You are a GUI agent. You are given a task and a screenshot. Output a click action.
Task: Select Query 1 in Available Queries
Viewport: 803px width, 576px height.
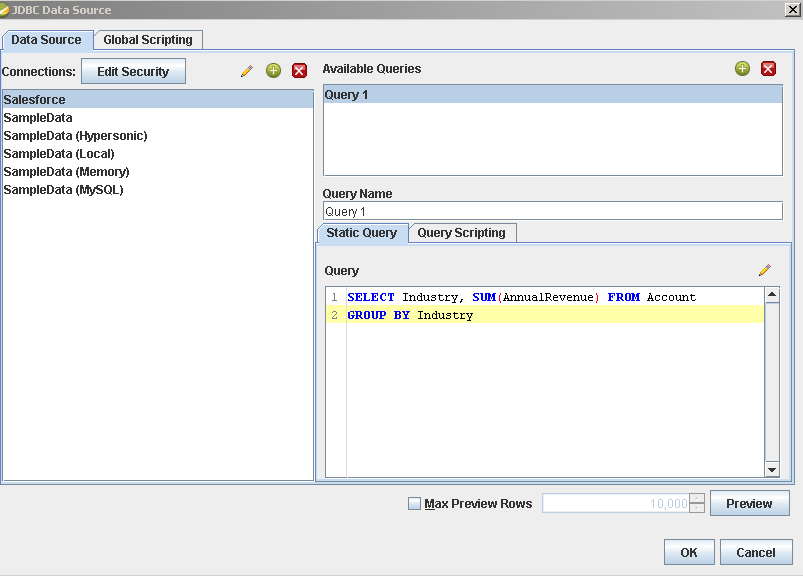click(x=552, y=95)
